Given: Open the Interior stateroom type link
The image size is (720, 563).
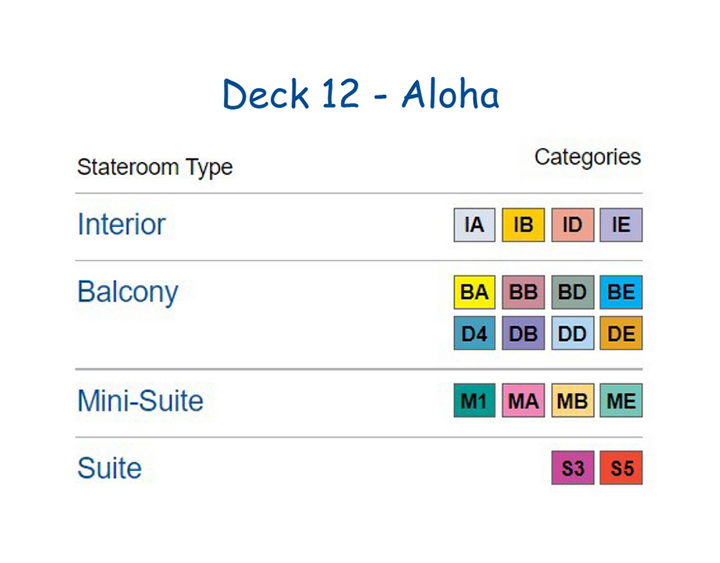Looking at the screenshot, I should [121, 225].
